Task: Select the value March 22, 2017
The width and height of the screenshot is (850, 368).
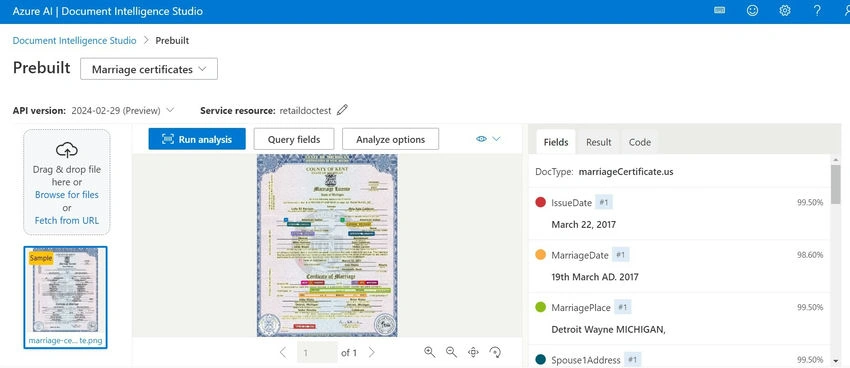Action: click(583, 224)
